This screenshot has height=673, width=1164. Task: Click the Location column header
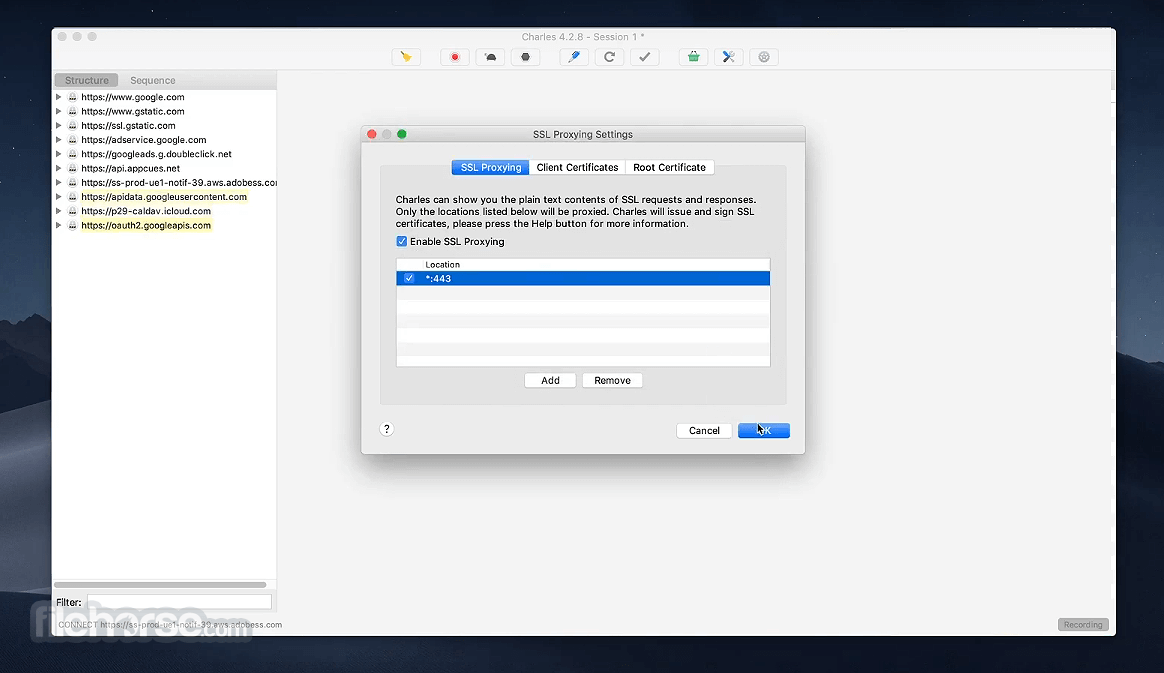click(x=442, y=264)
